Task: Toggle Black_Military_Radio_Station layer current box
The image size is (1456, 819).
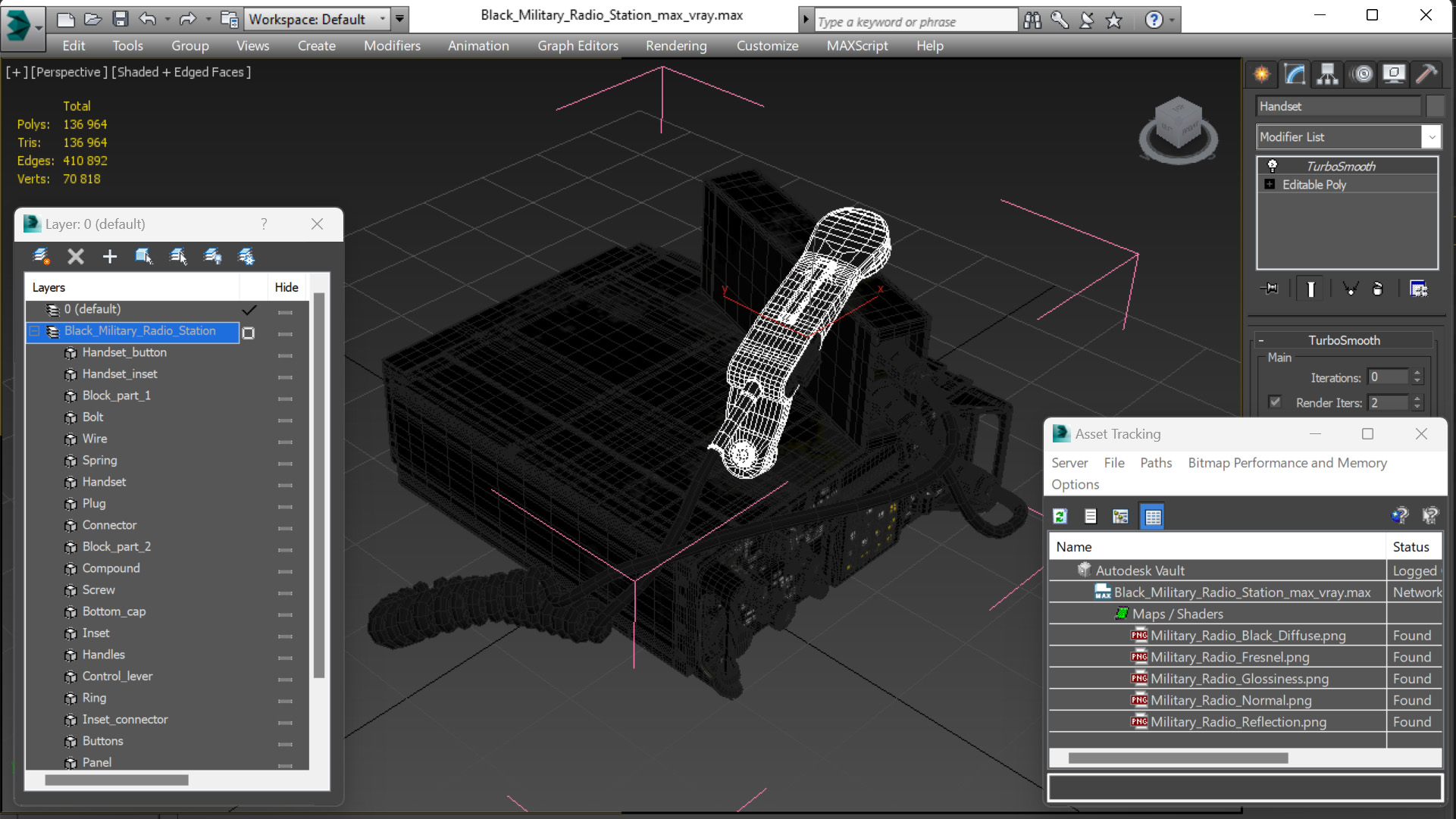Action: click(249, 333)
